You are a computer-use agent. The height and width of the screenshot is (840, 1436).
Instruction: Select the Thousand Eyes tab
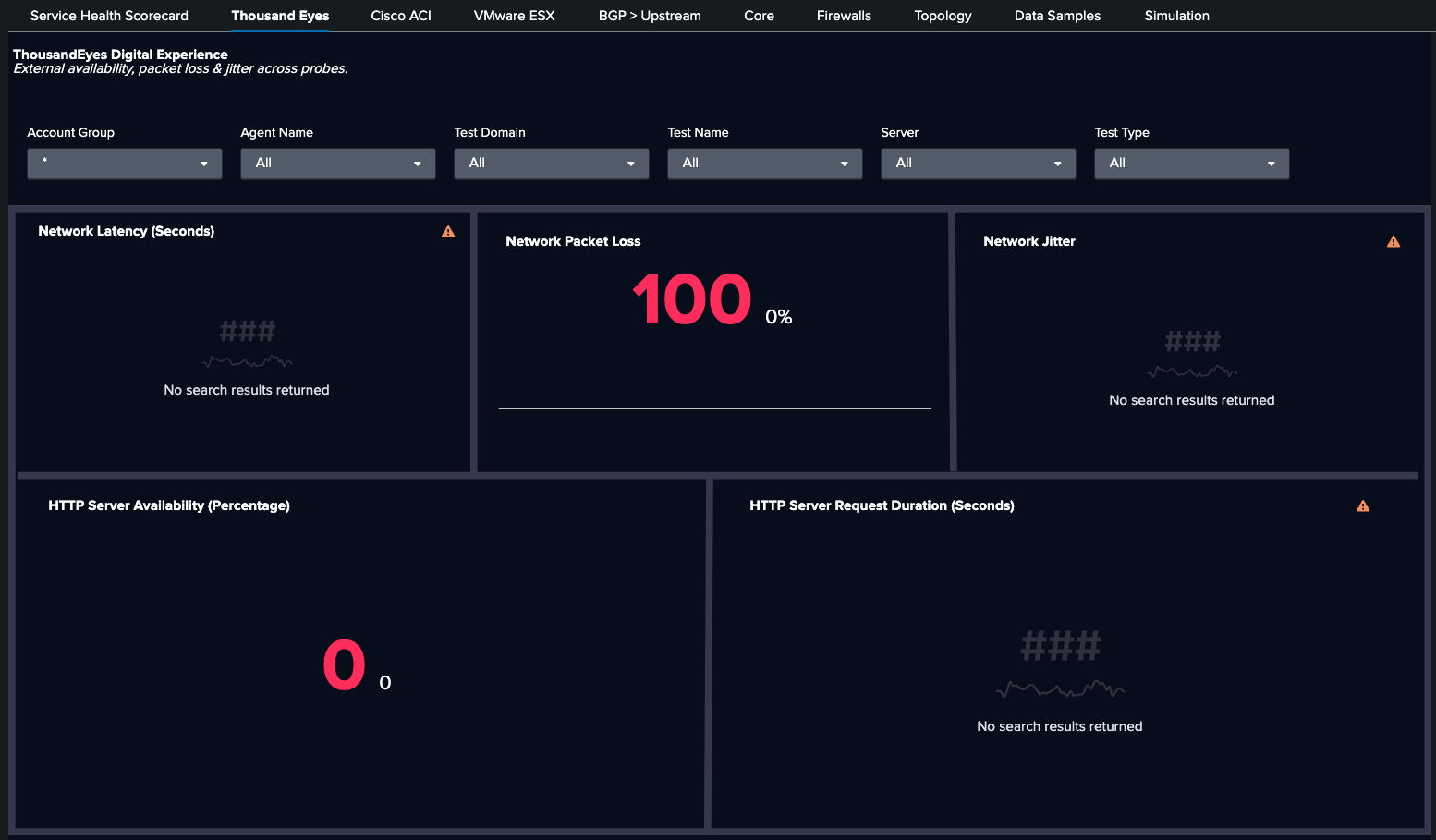(280, 16)
